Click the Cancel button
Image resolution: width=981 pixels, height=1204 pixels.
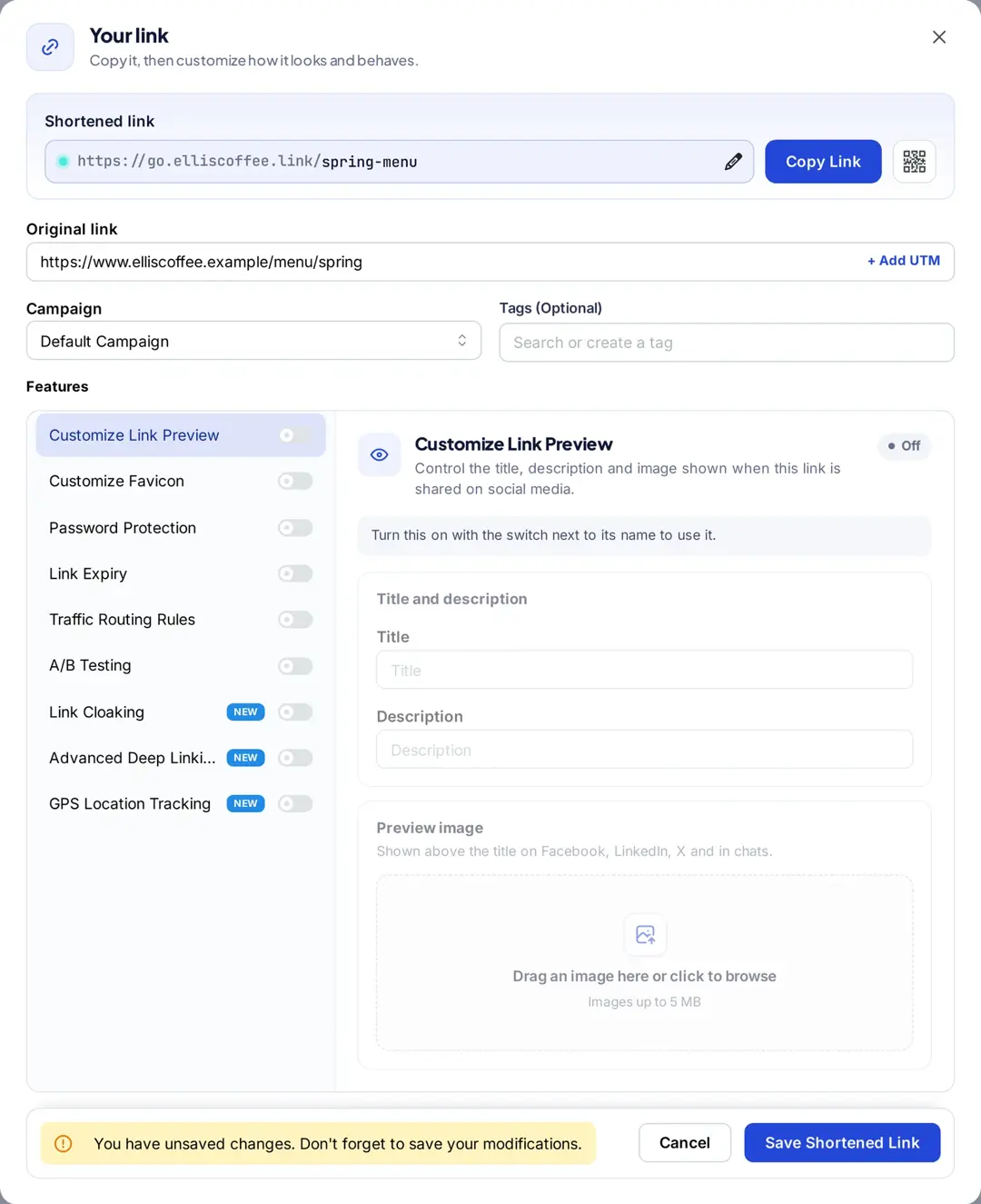point(685,1143)
